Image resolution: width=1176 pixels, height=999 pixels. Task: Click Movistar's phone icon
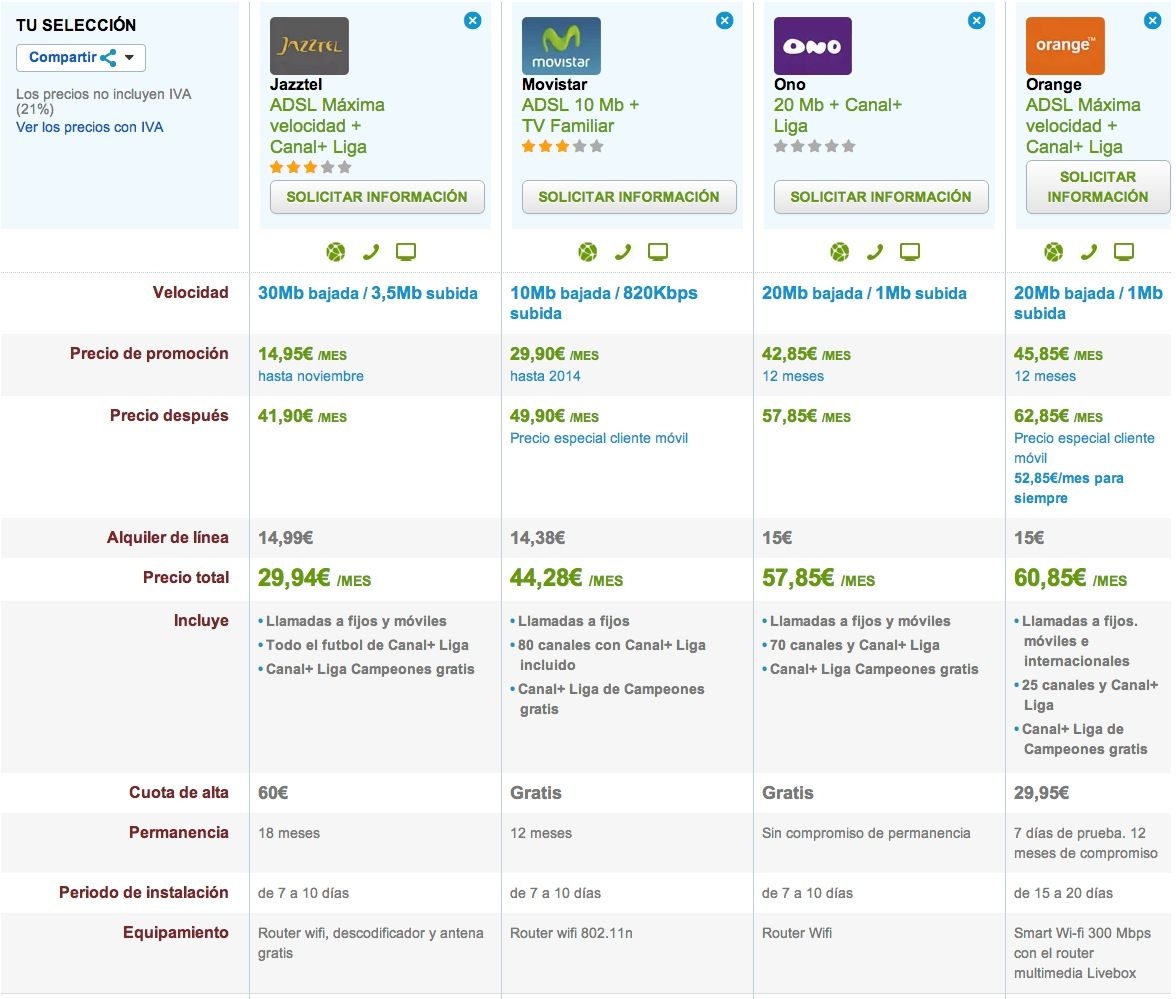point(622,252)
